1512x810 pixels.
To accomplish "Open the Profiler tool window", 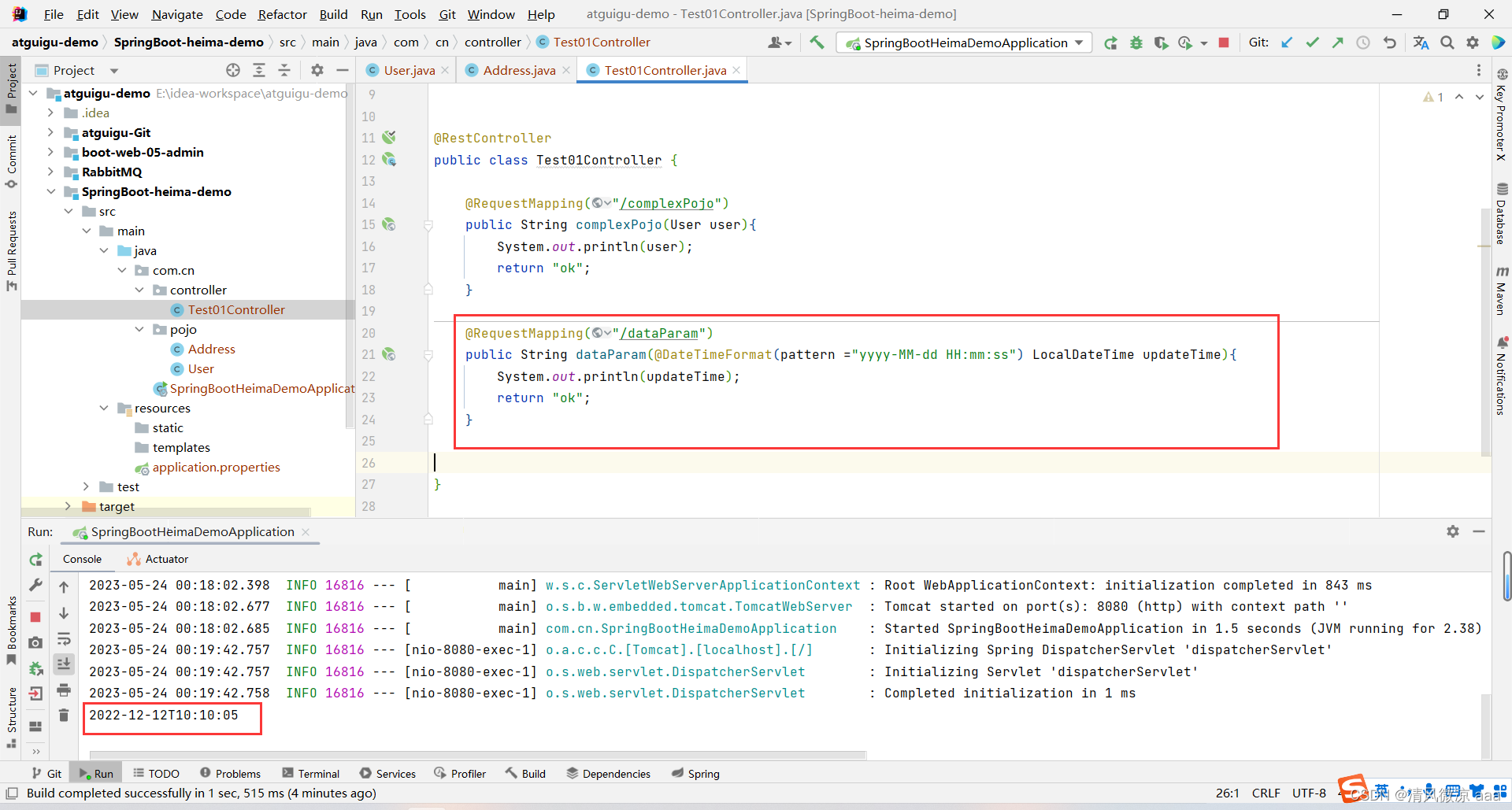I will click(x=460, y=774).
